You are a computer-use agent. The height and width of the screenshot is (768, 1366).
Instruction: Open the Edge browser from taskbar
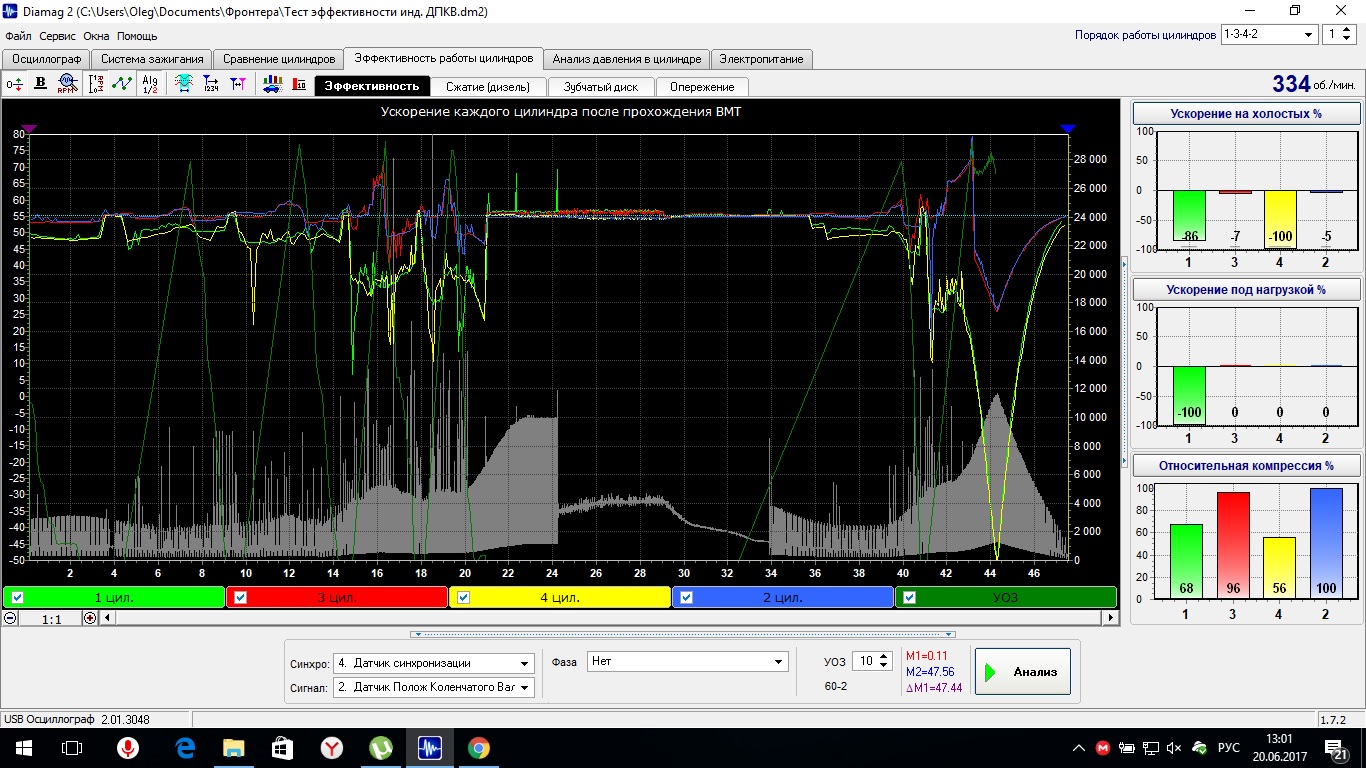[185, 748]
